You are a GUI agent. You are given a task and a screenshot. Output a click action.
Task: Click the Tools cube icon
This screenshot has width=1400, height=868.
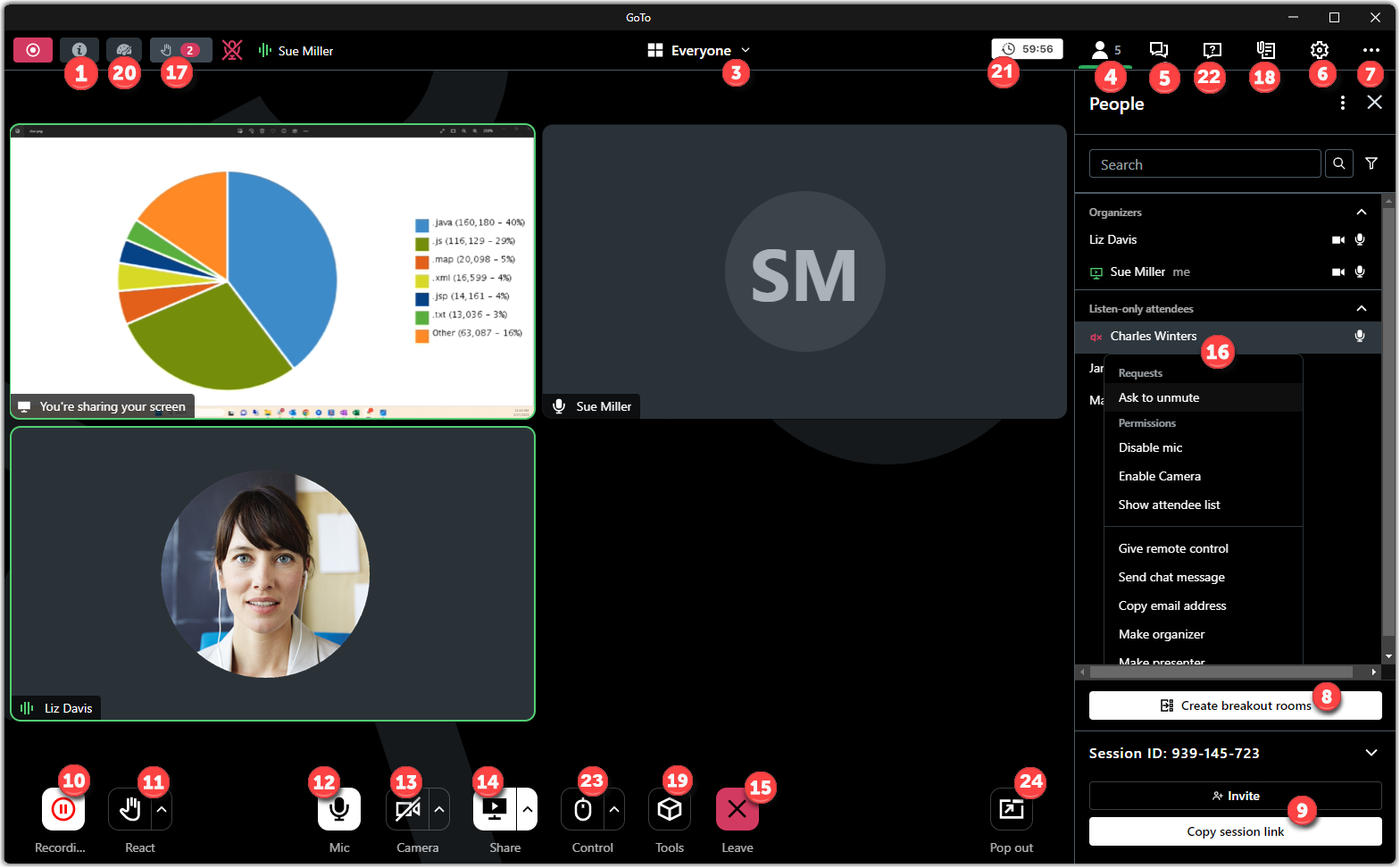click(670, 810)
